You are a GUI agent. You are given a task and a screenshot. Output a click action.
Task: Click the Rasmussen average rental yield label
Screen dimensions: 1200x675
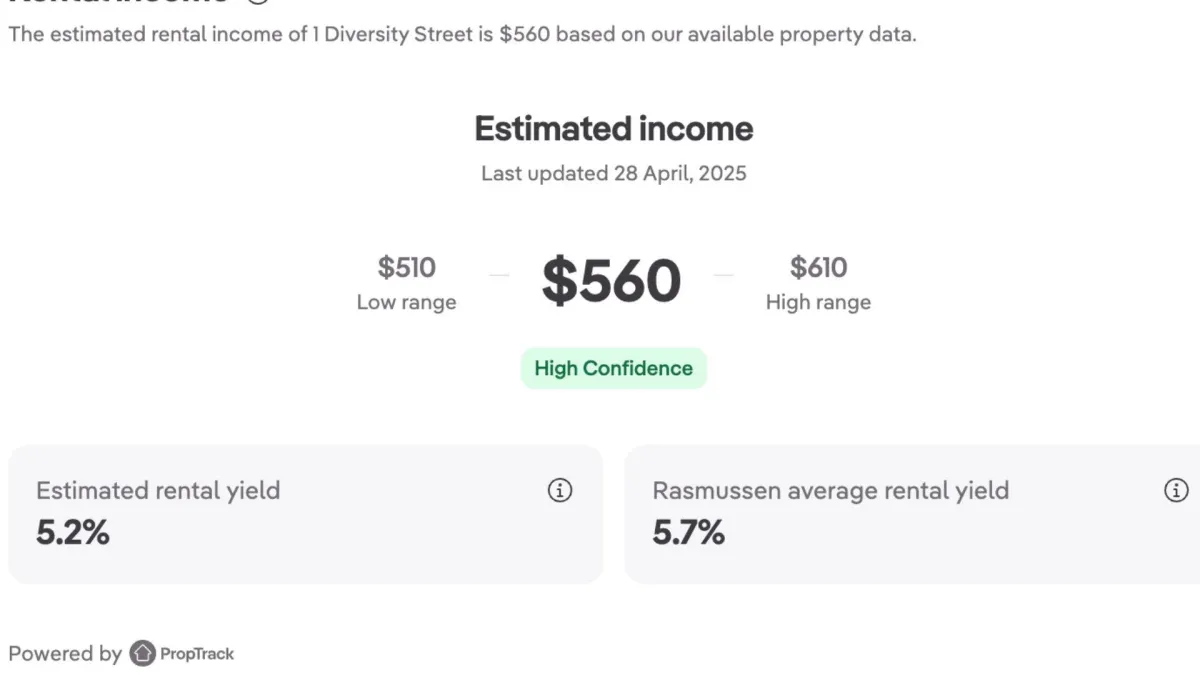[x=830, y=490]
